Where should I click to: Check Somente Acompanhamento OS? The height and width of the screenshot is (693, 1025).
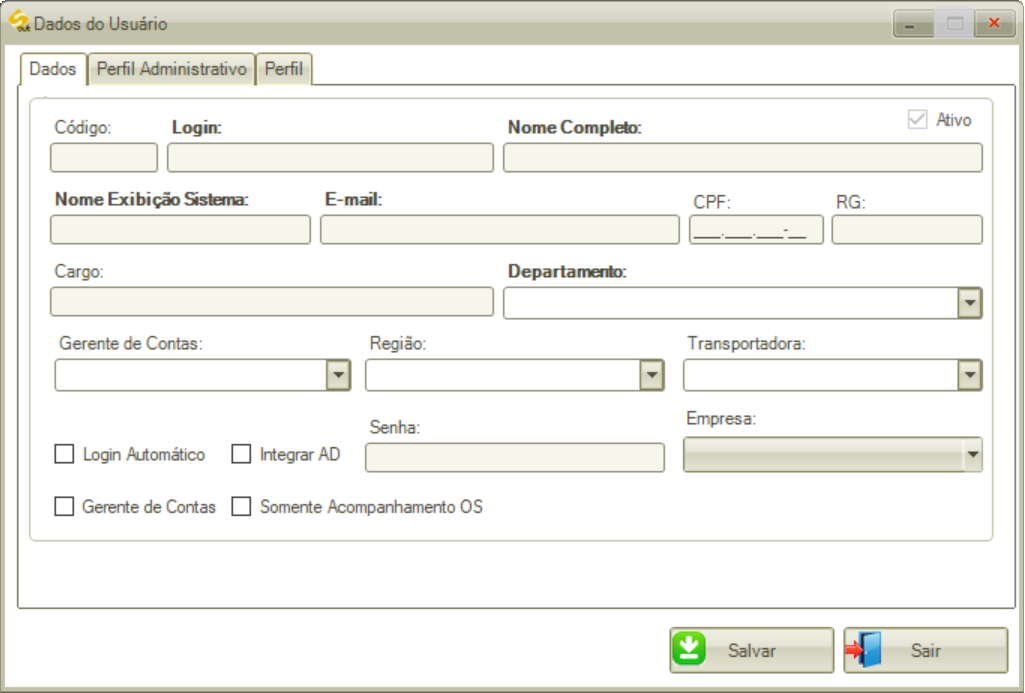pos(240,506)
